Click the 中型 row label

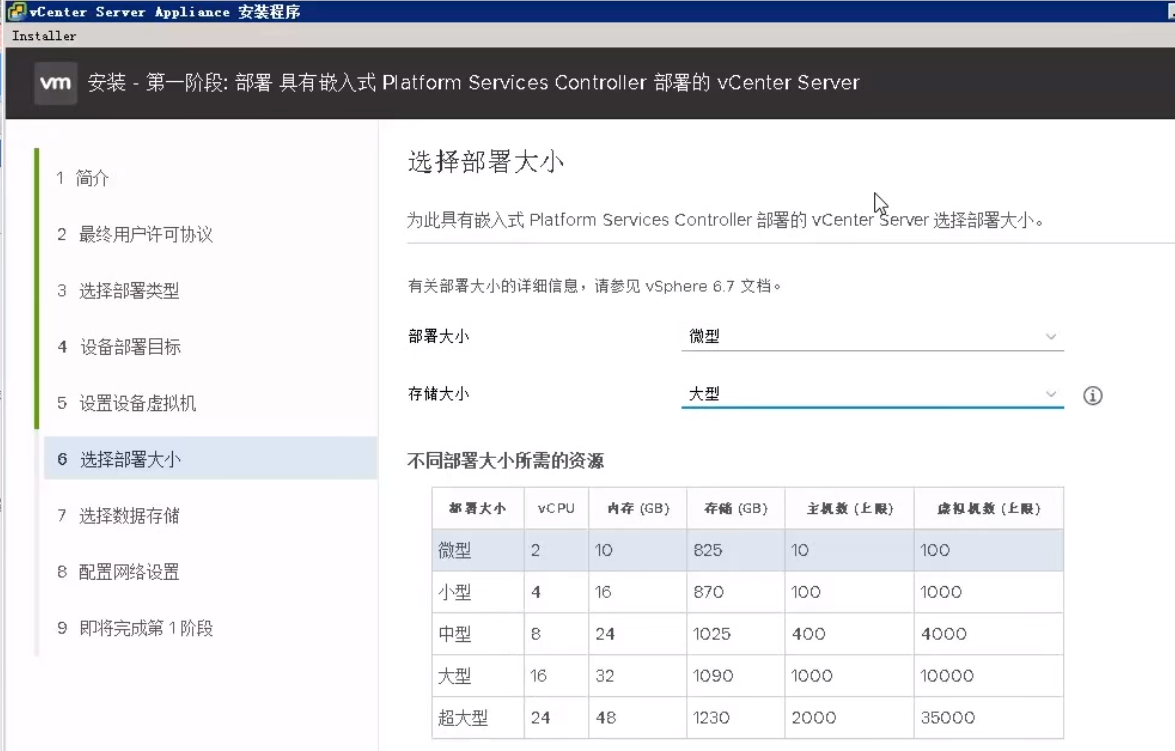[x=455, y=634]
